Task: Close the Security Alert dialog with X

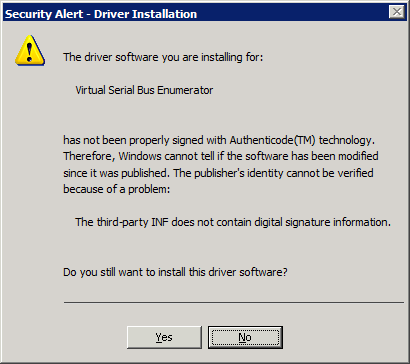Action: [x=397, y=13]
